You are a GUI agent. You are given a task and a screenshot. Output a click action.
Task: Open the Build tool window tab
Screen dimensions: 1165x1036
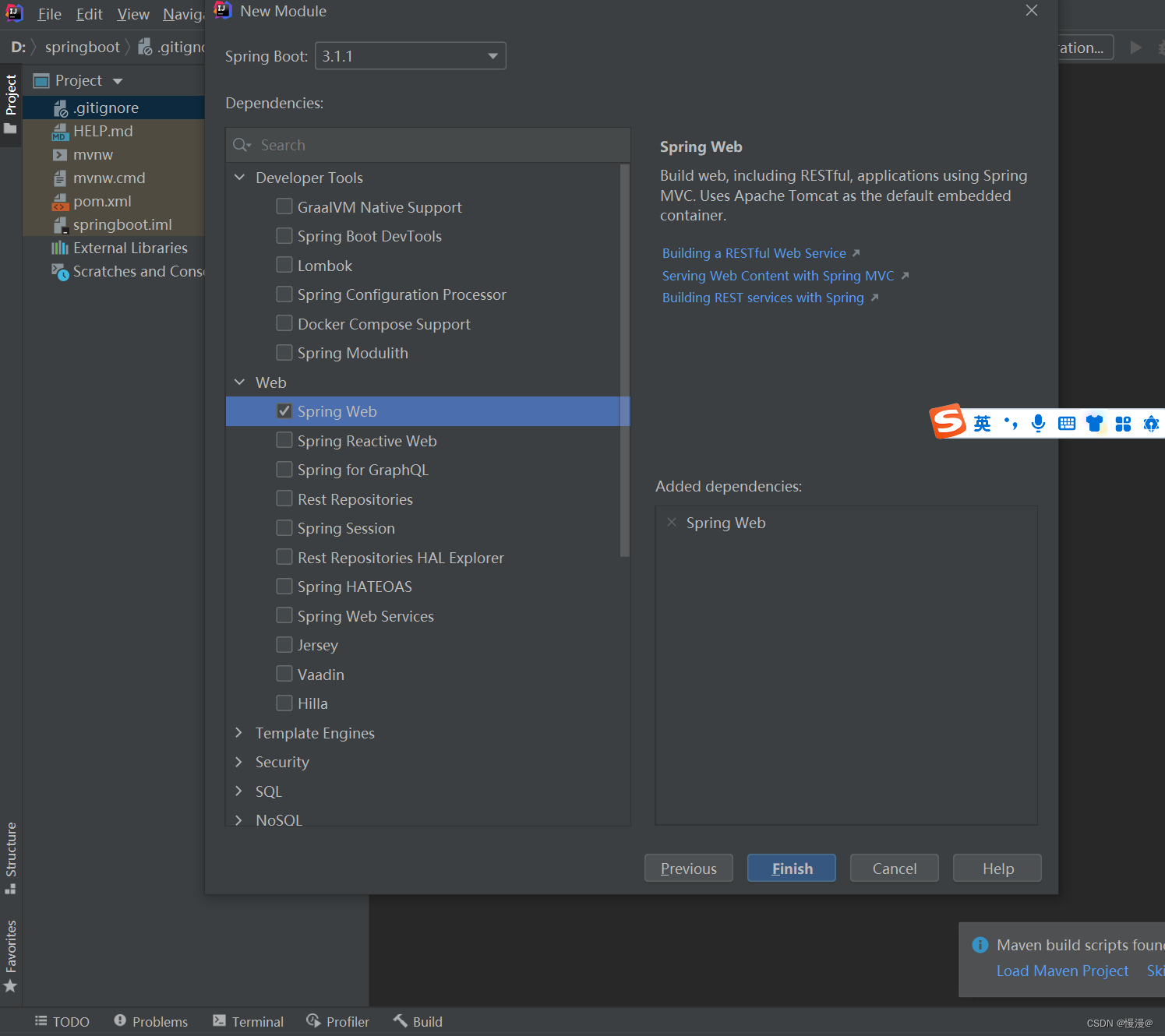[x=418, y=1021]
